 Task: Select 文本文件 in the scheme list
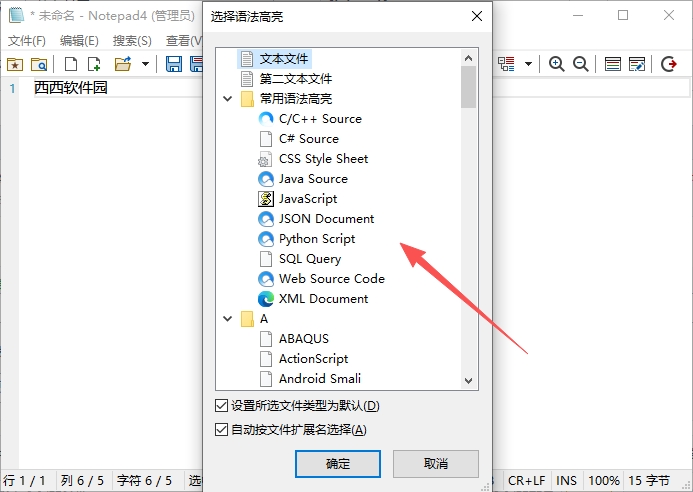point(284,59)
